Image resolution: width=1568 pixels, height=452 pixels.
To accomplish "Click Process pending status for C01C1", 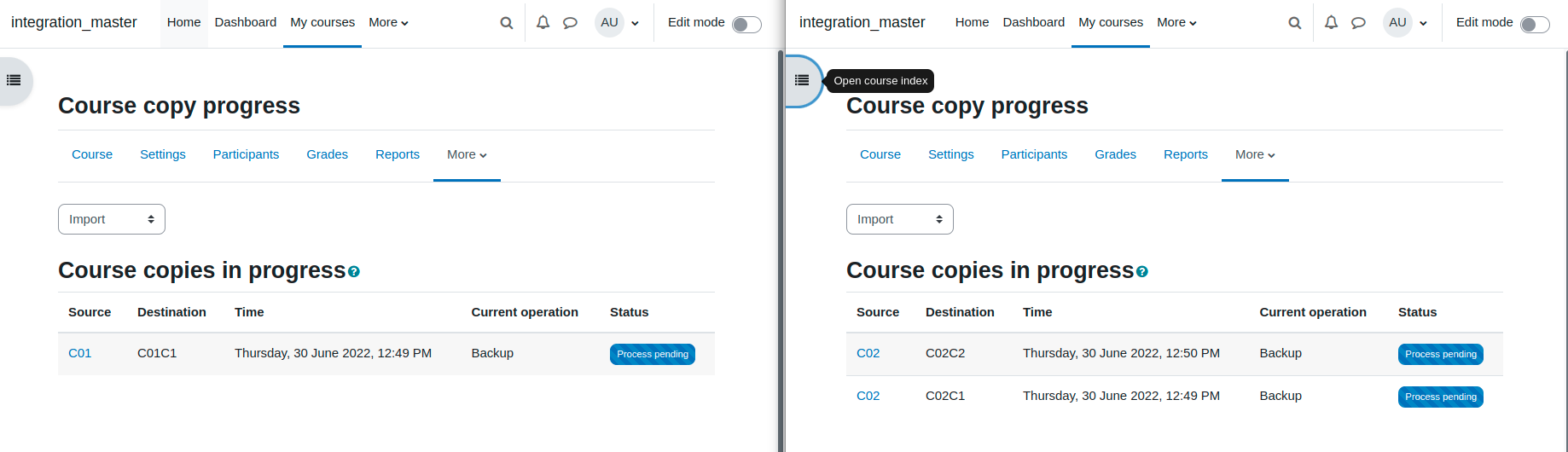I will tap(653, 355).
